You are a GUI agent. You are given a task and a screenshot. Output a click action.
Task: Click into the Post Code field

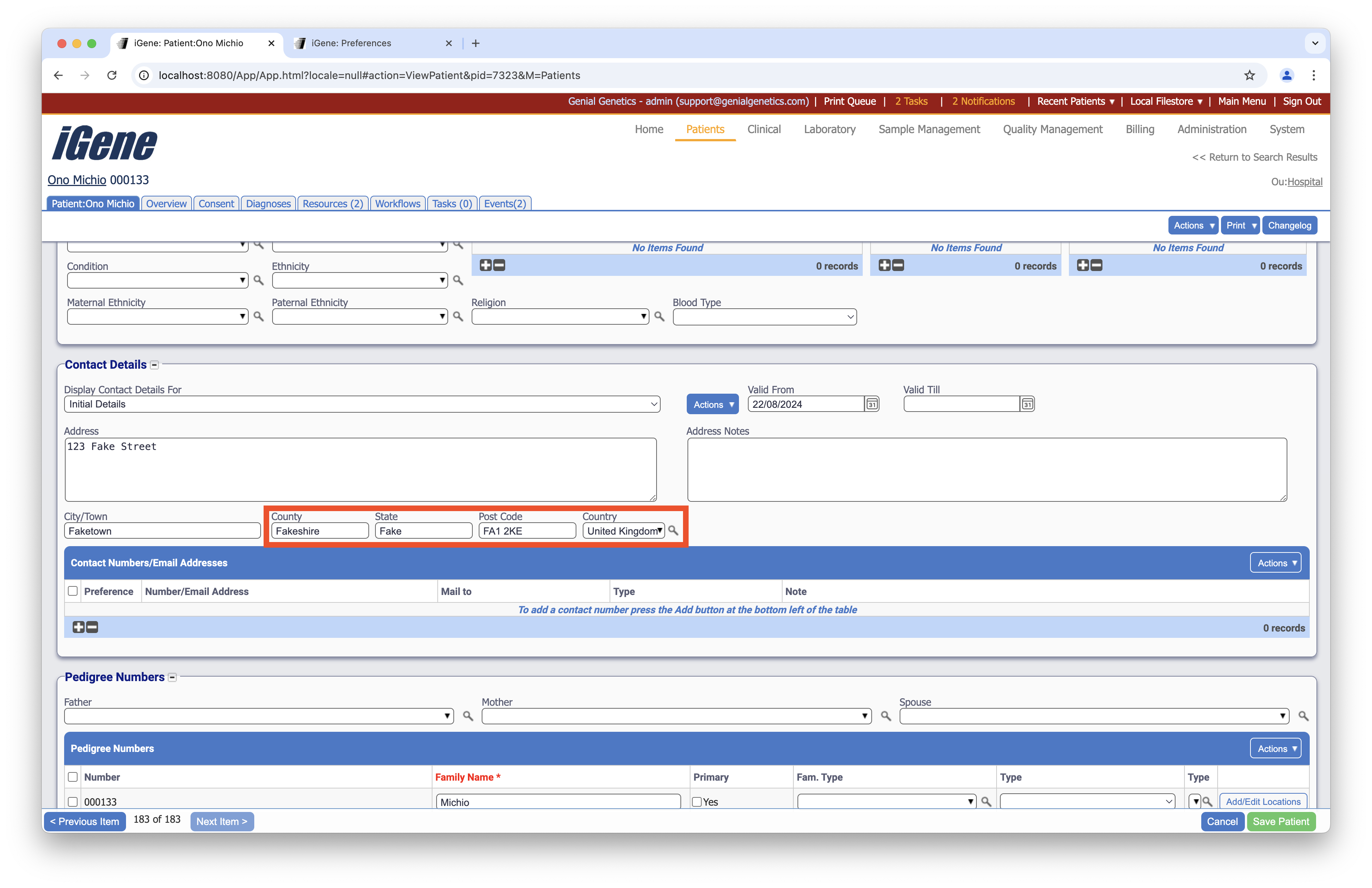tap(526, 531)
